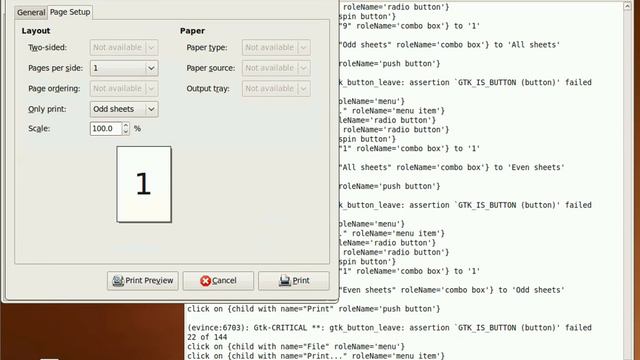The width and height of the screenshot is (640, 360).
Task: Click in the Scale value field
Action: pyautogui.click(x=106, y=129)
